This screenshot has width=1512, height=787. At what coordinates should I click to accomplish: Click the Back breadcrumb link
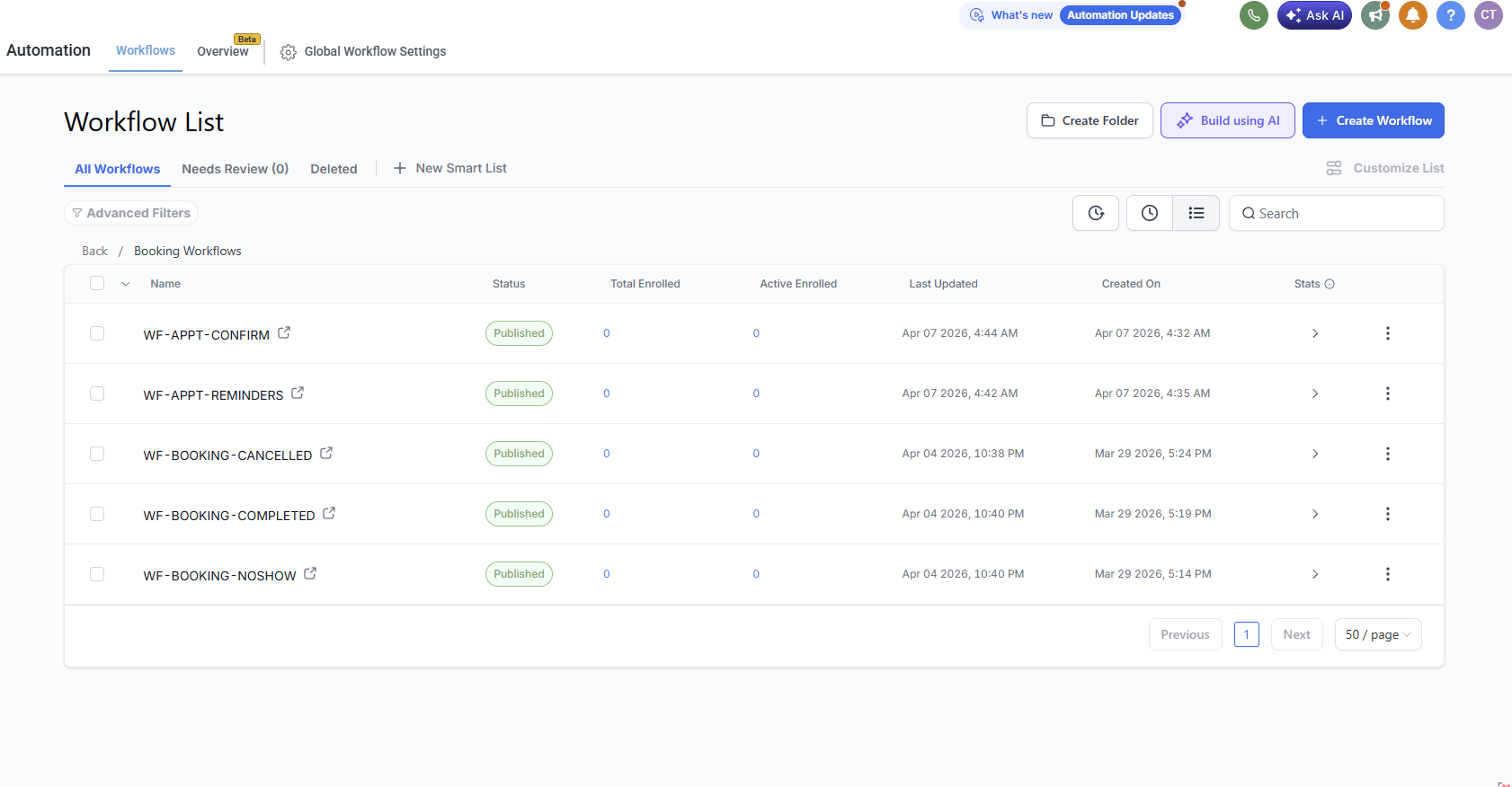[x=94, y=251]
